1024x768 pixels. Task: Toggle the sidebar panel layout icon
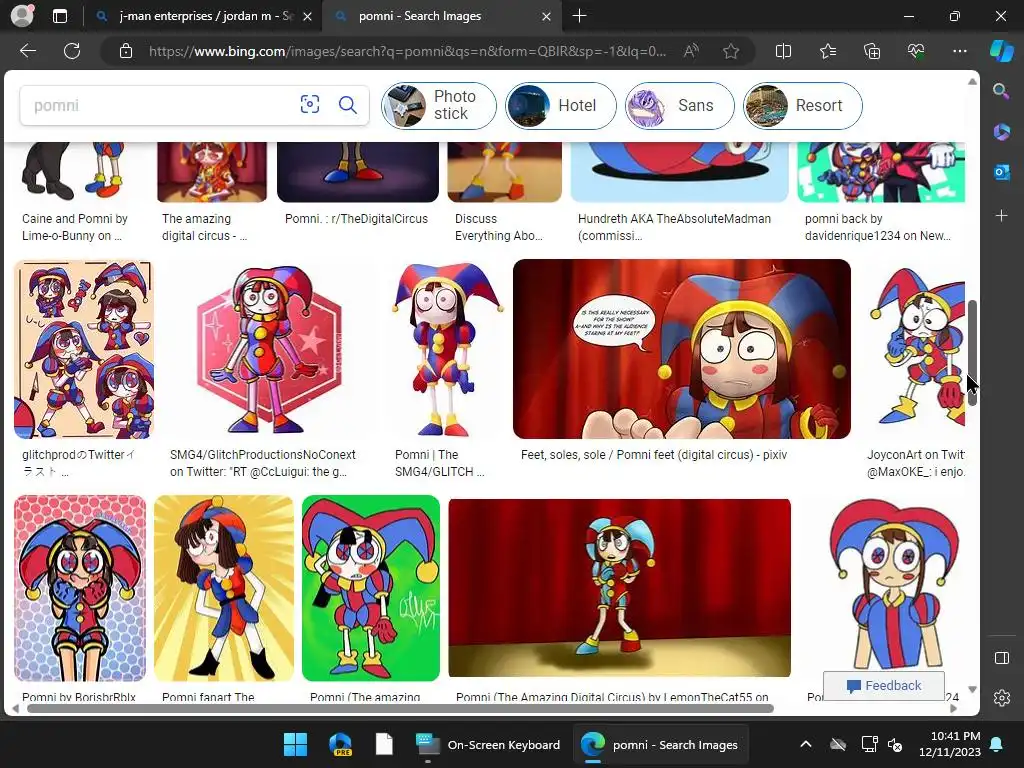(x=1002, y=658)
